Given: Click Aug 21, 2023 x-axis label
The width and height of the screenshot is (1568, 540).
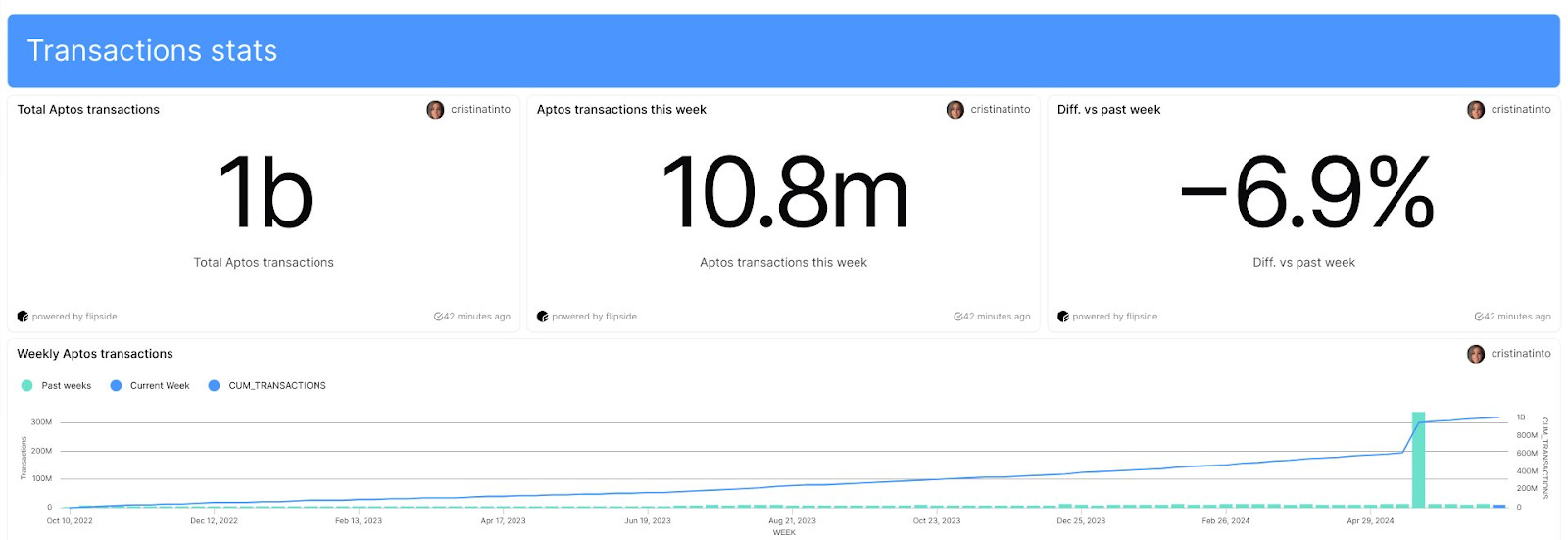Looking at the screenshot, I should (x=792, y=521).
